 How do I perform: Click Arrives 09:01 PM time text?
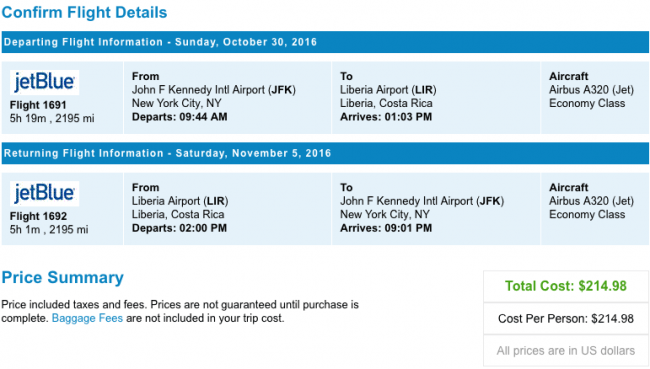[x=386, y=228]
